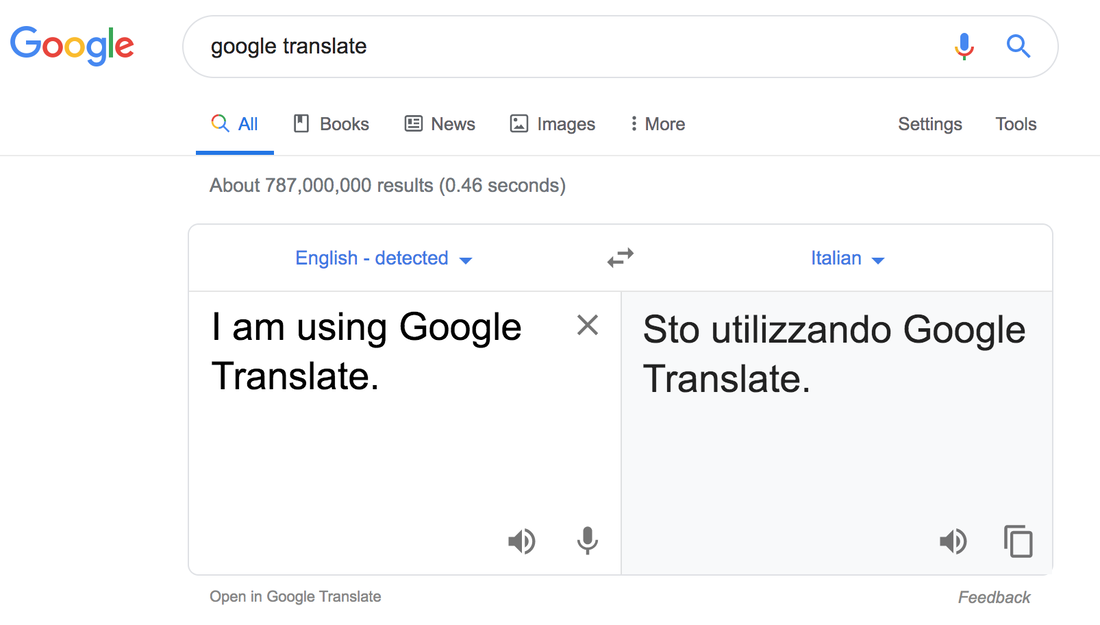Start voice input in the translate box

click(587, 541)
